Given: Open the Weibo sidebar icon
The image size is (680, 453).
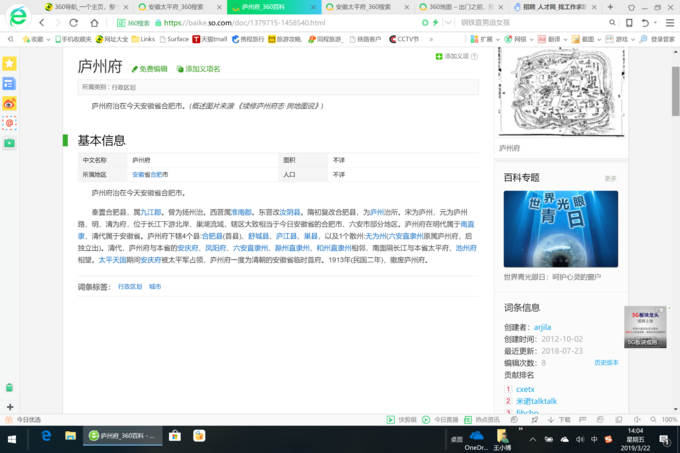Looking at the screenshot, I should point(9,103).
